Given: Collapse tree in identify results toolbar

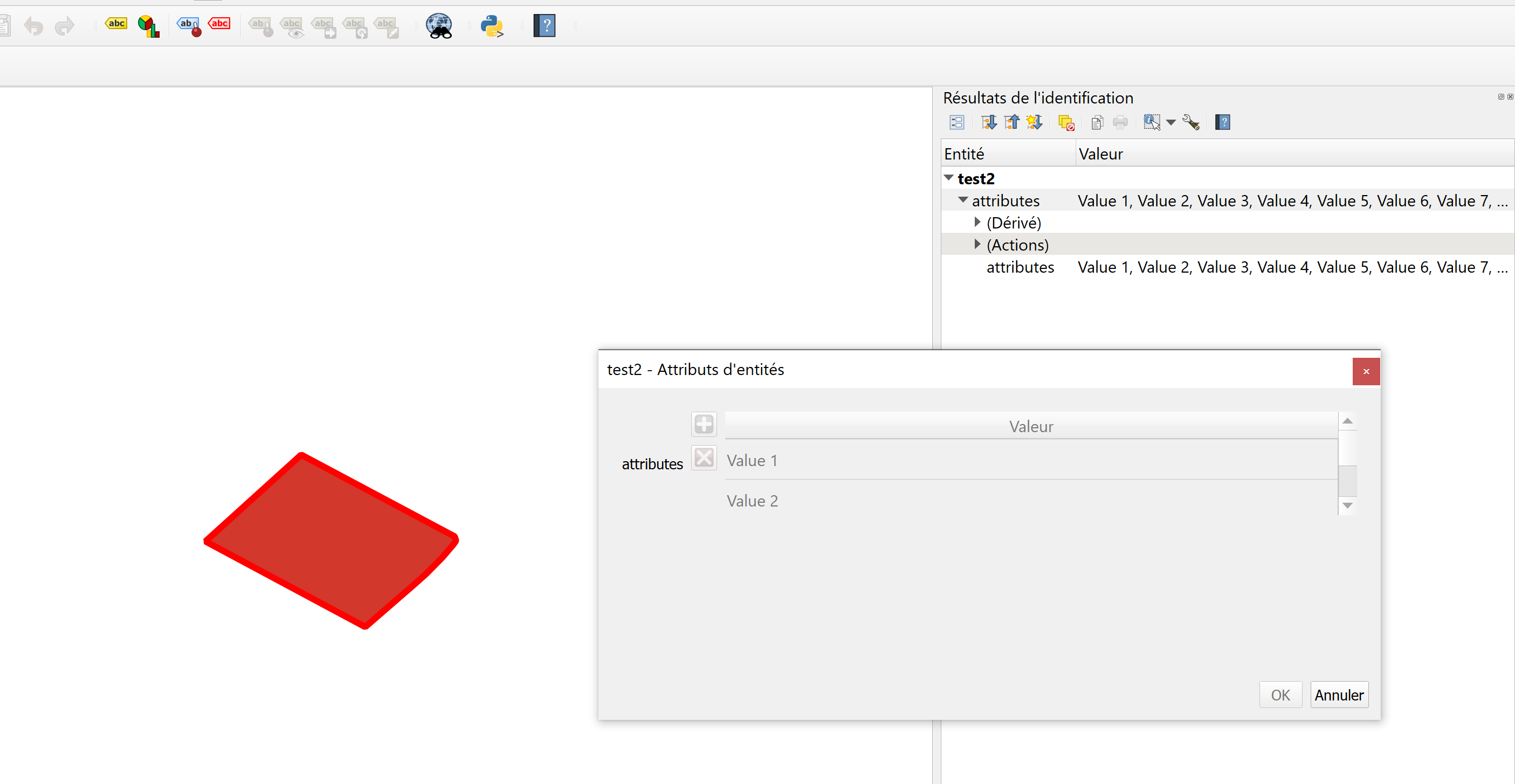Looking at the screenshot, I should 1011,122.
